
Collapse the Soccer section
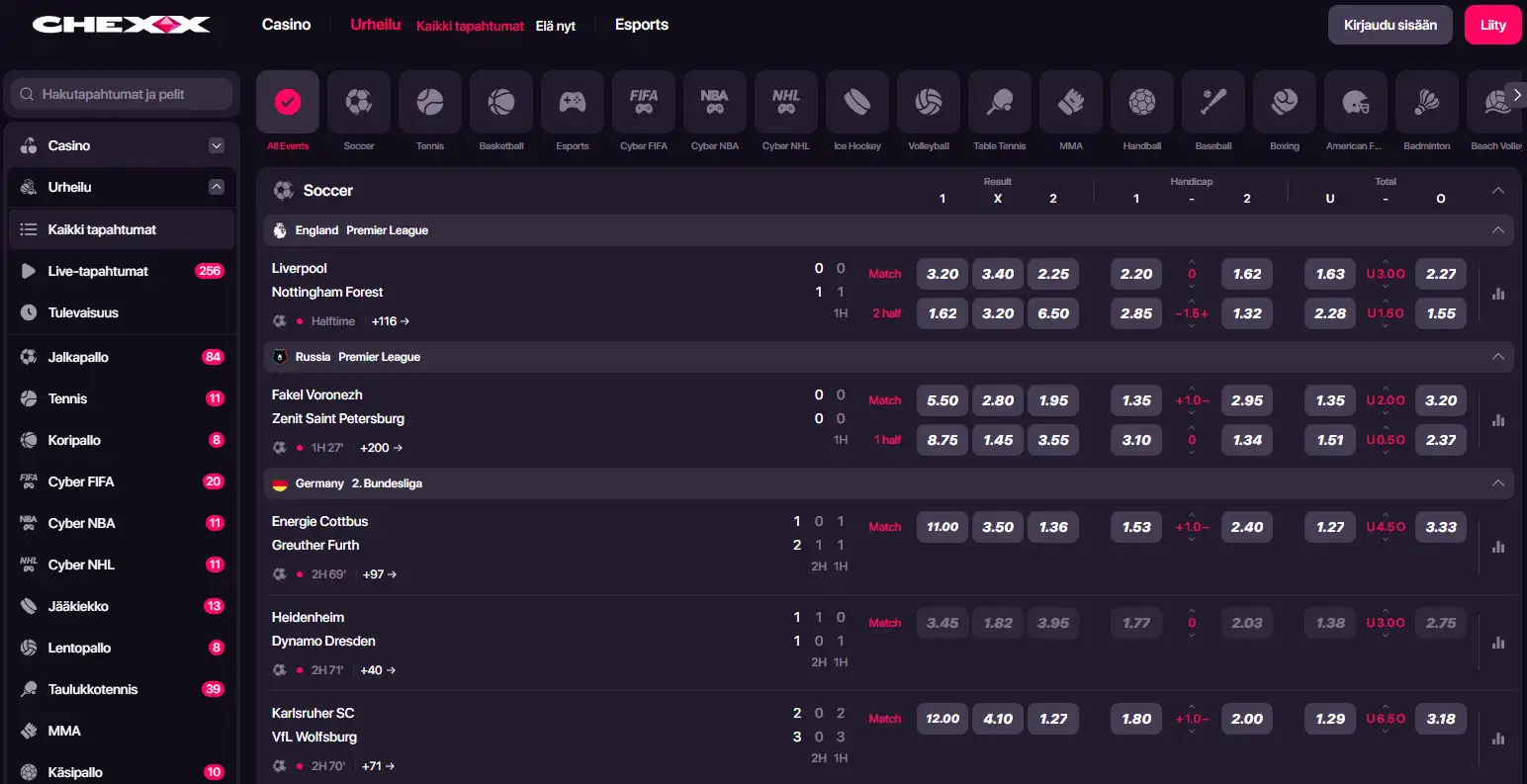1498,190
